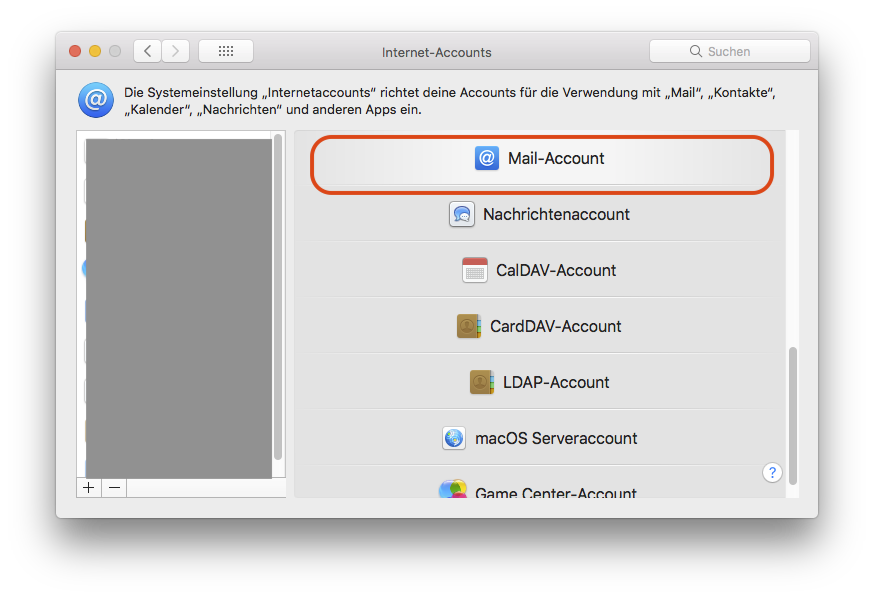Go back with the left chevron

(x=147, y=51)
